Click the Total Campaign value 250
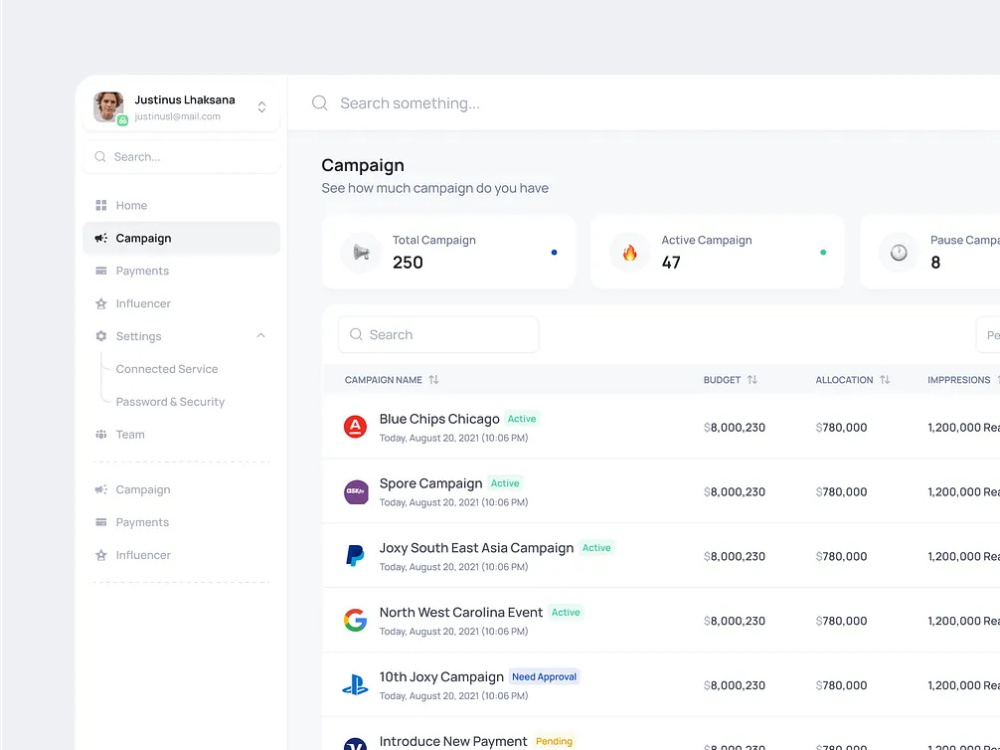 coord(408,262)
